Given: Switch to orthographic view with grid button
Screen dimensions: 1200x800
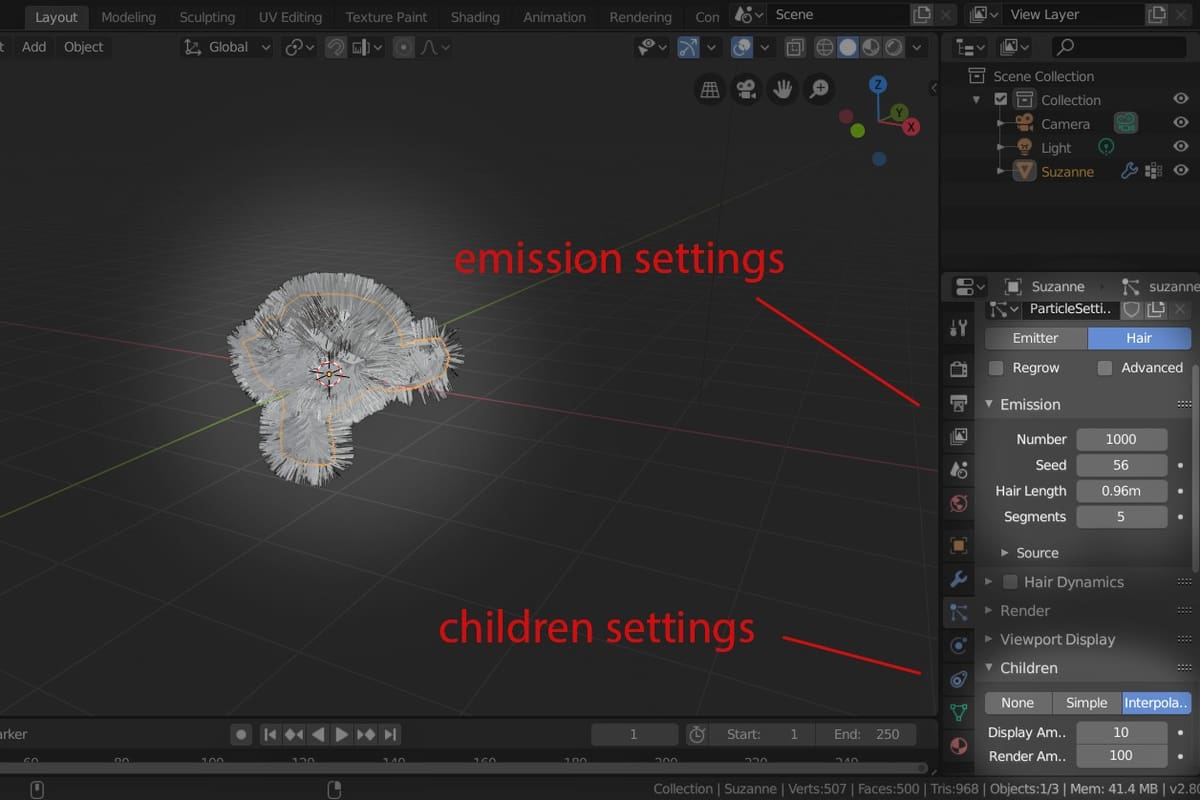Looking at the screenshot, I should [710, 90].
